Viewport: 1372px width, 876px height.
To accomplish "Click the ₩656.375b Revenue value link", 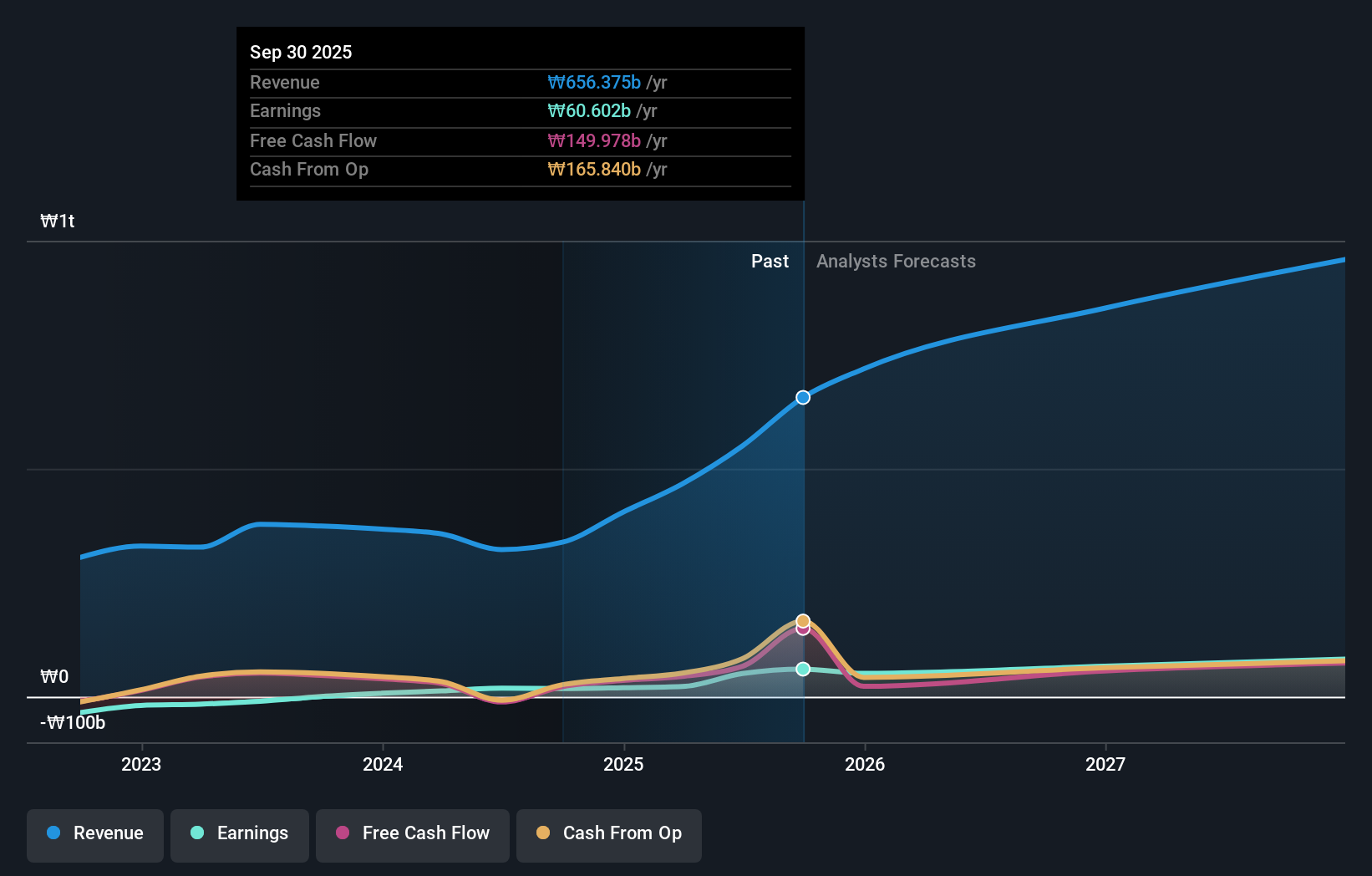I will (x=595, y=83).
